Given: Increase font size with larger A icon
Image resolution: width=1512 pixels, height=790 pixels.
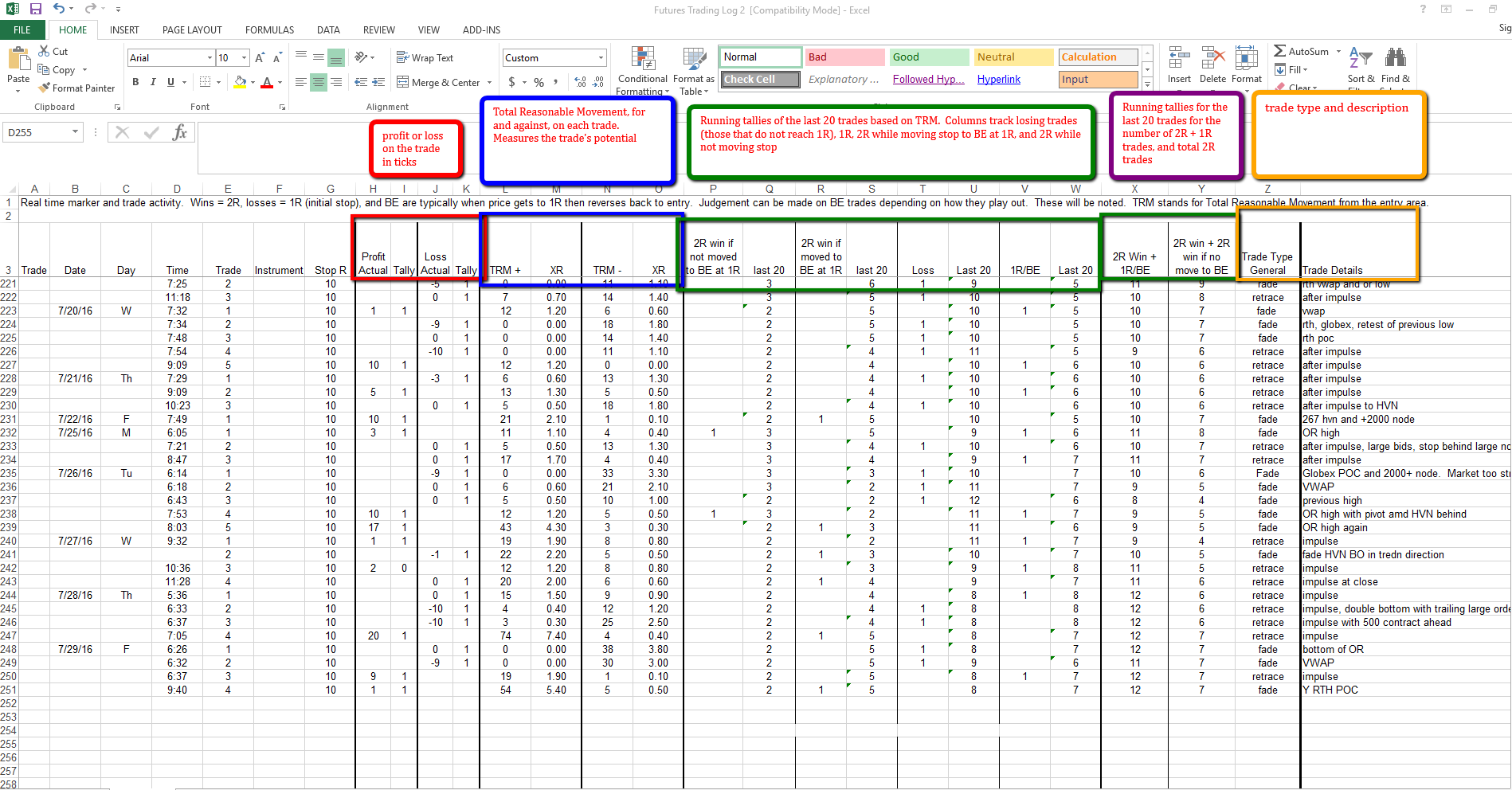Looking at the screenshot, I should 260,57.
